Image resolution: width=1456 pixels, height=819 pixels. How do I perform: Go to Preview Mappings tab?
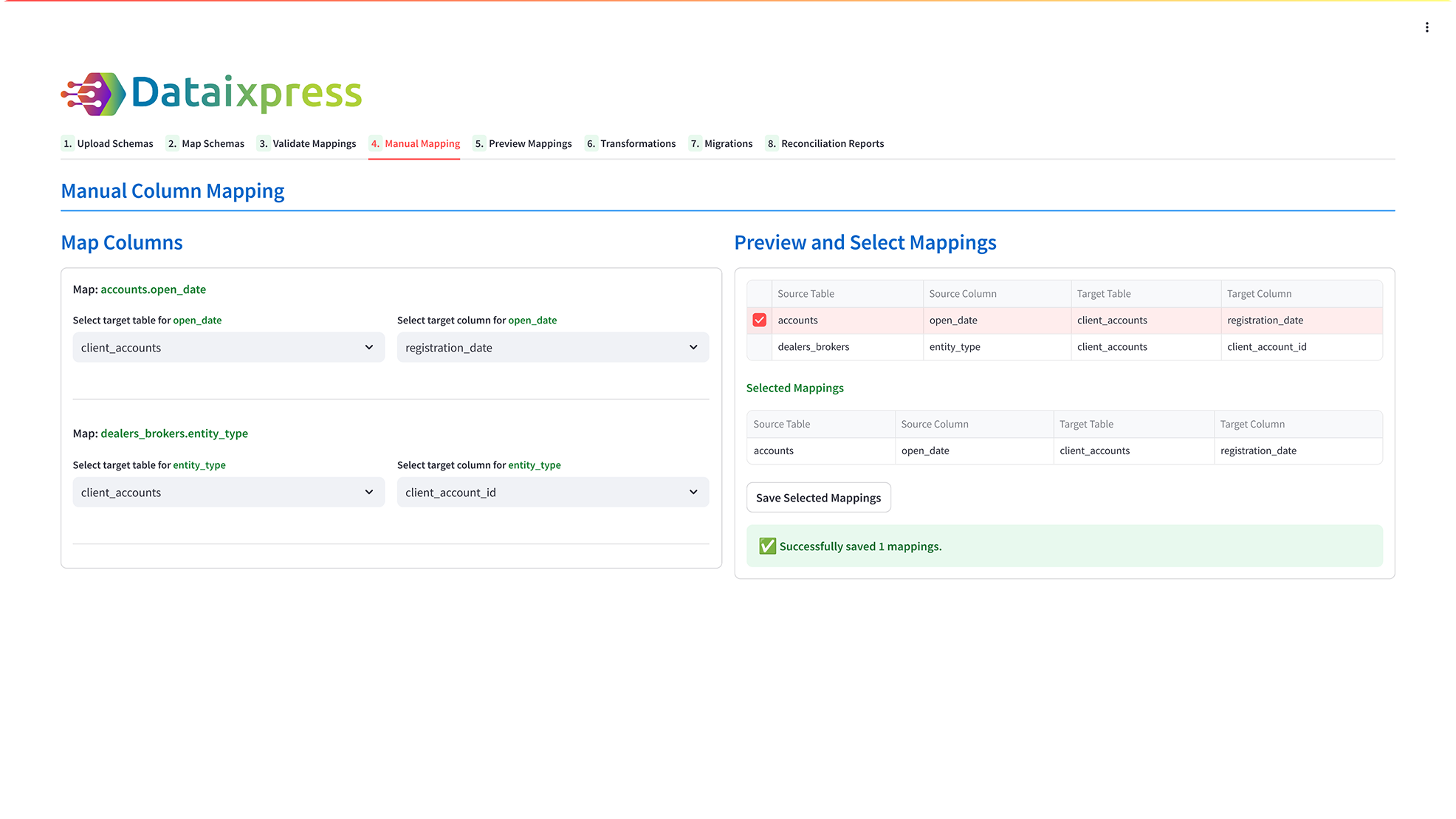click(522, 143)
